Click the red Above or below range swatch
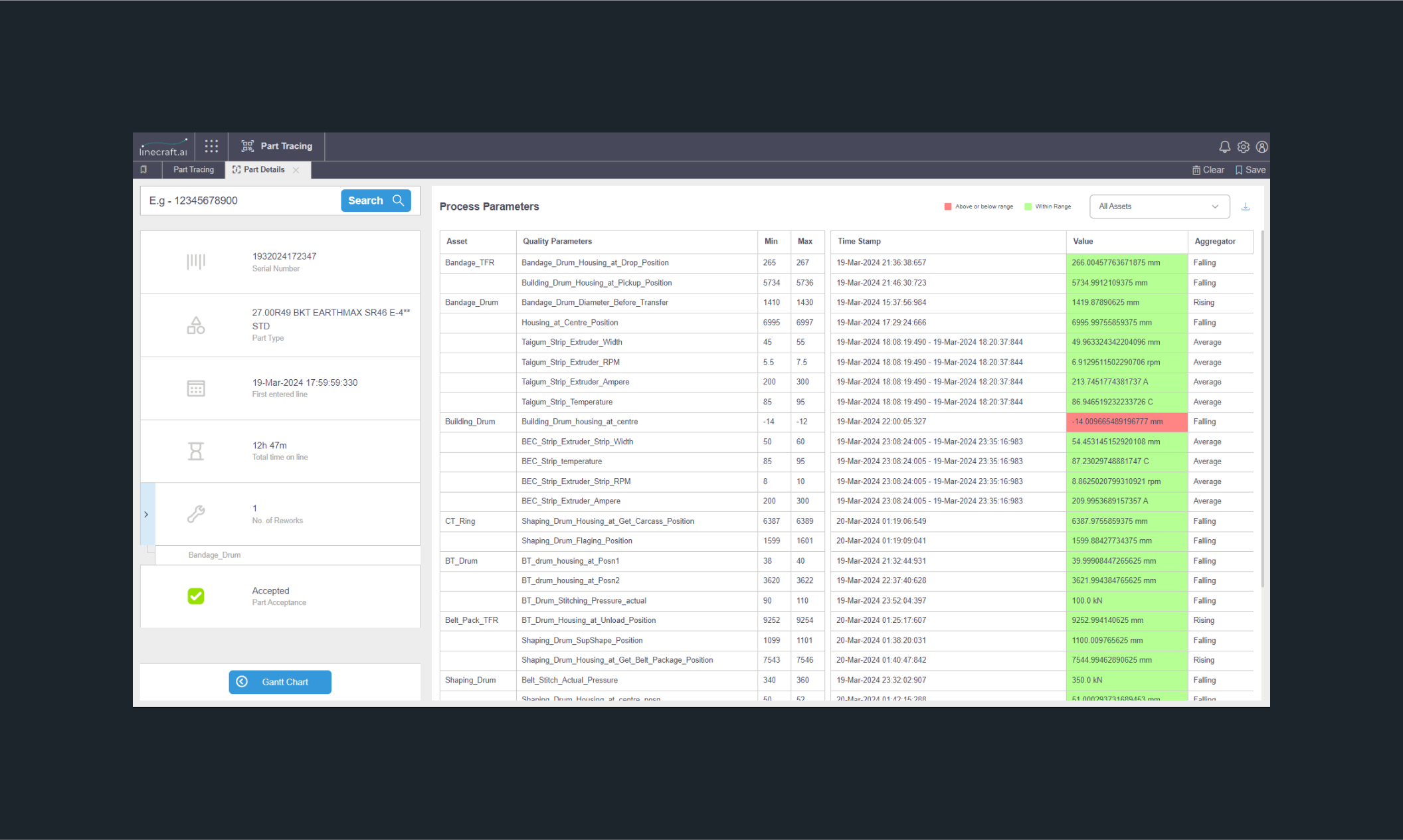 (948, 207)
